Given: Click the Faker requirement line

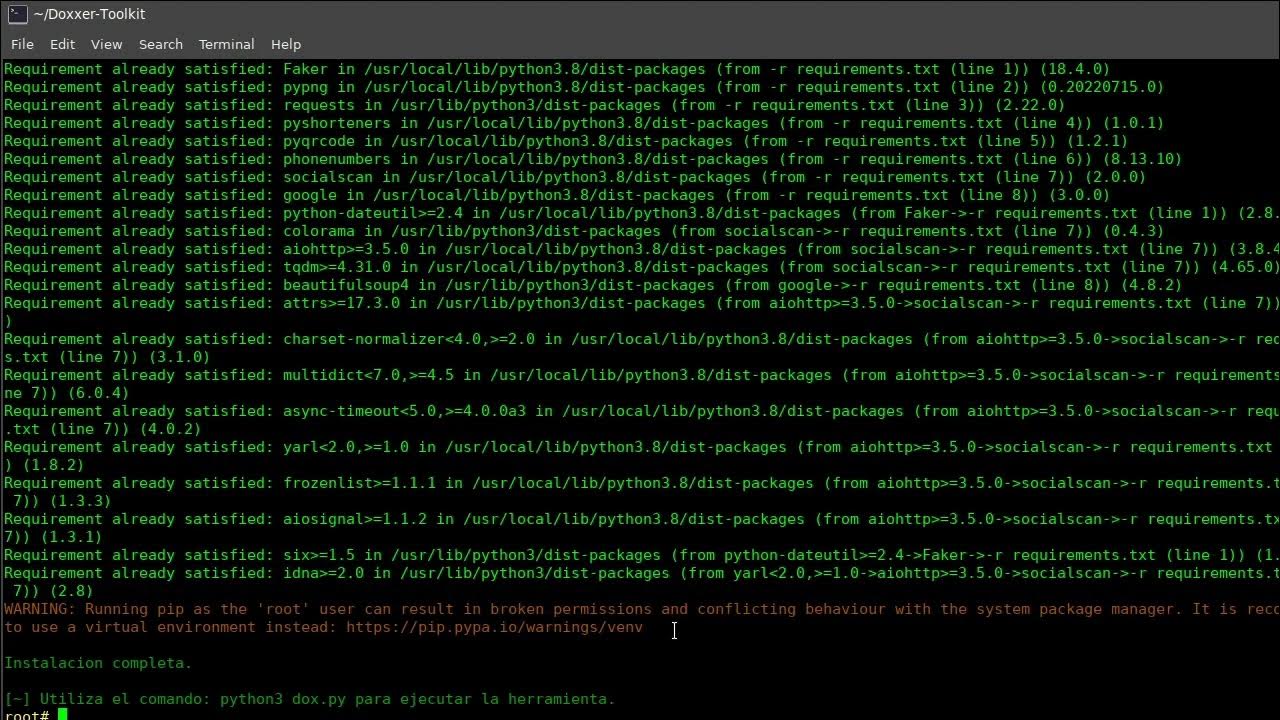Looking at the screenshot, I should tap(557, 69).
